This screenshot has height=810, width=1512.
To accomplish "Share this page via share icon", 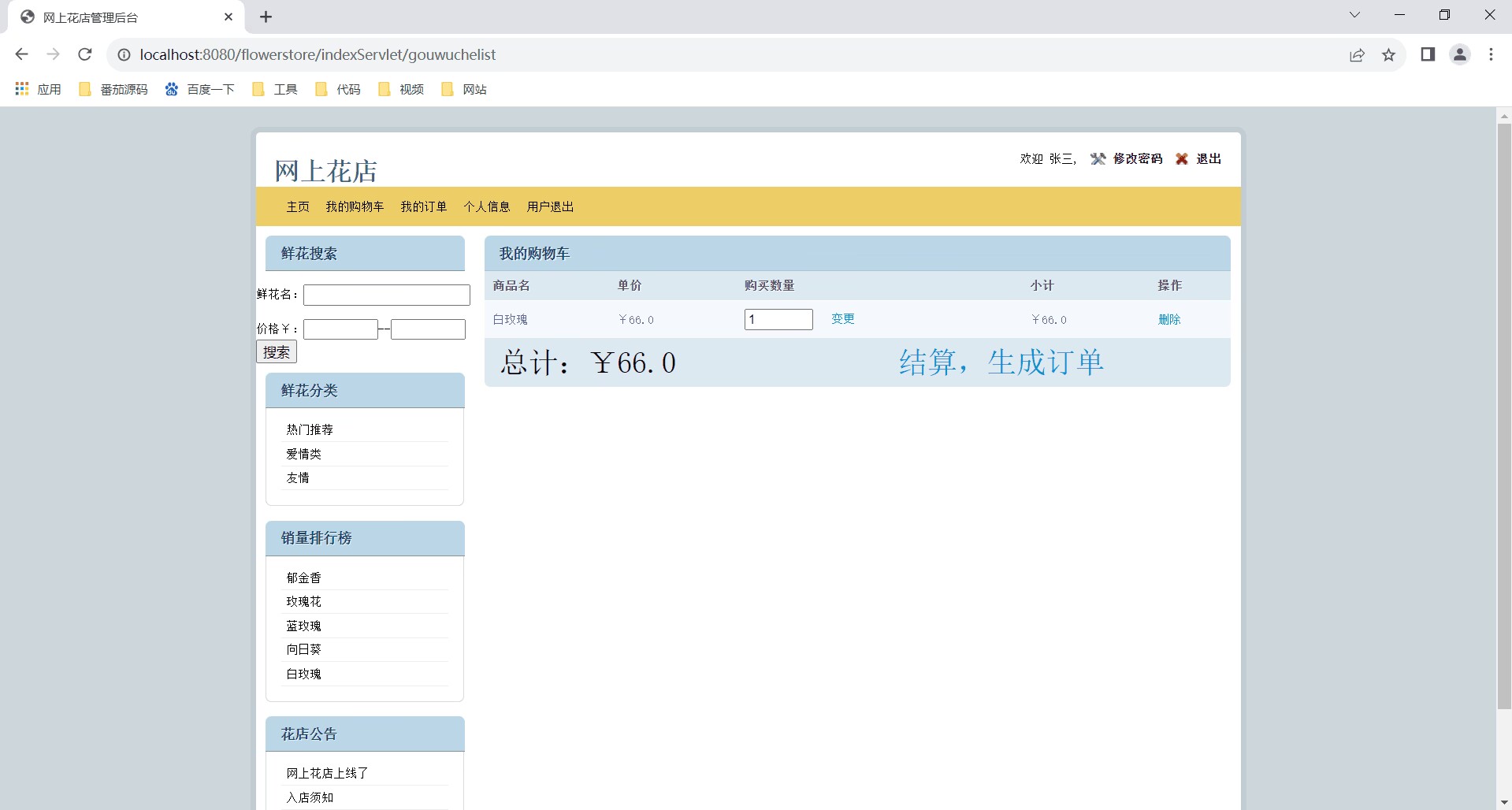I will pyautogui.click(x=1357, y=54).
